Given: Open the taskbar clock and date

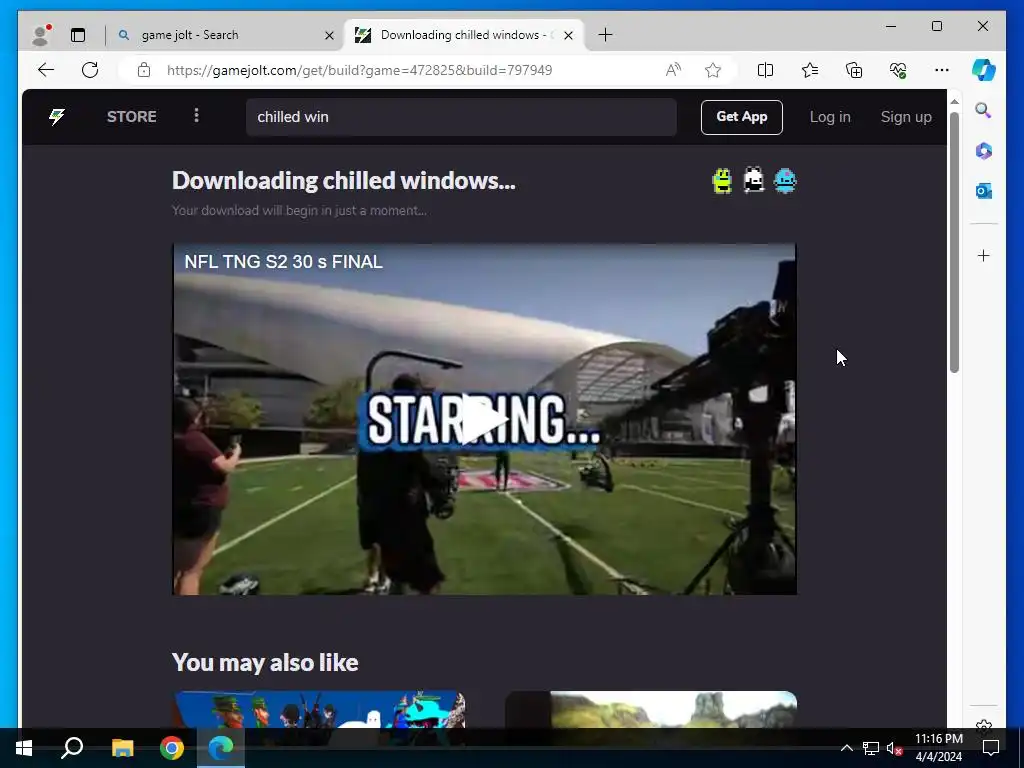Looking at the screenshot, I should click(x=938, y=748).
